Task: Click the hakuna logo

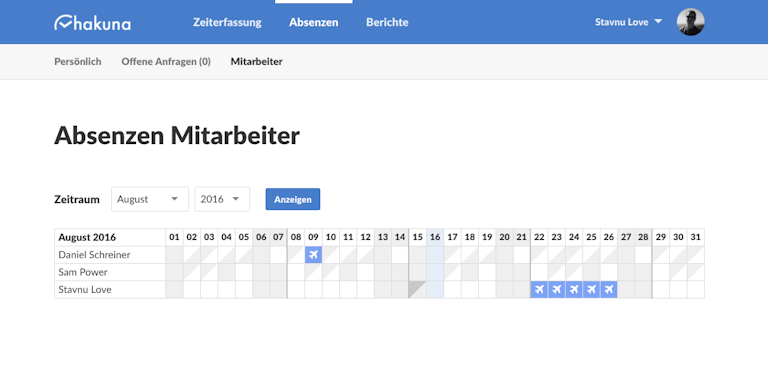Action: coord(93,23)
